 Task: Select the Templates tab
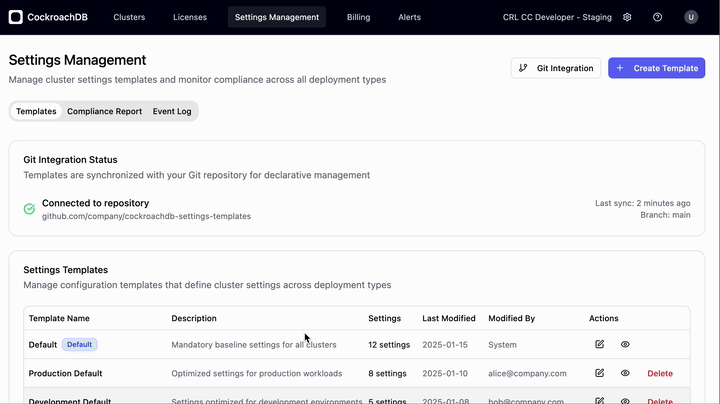pos(36,111)
